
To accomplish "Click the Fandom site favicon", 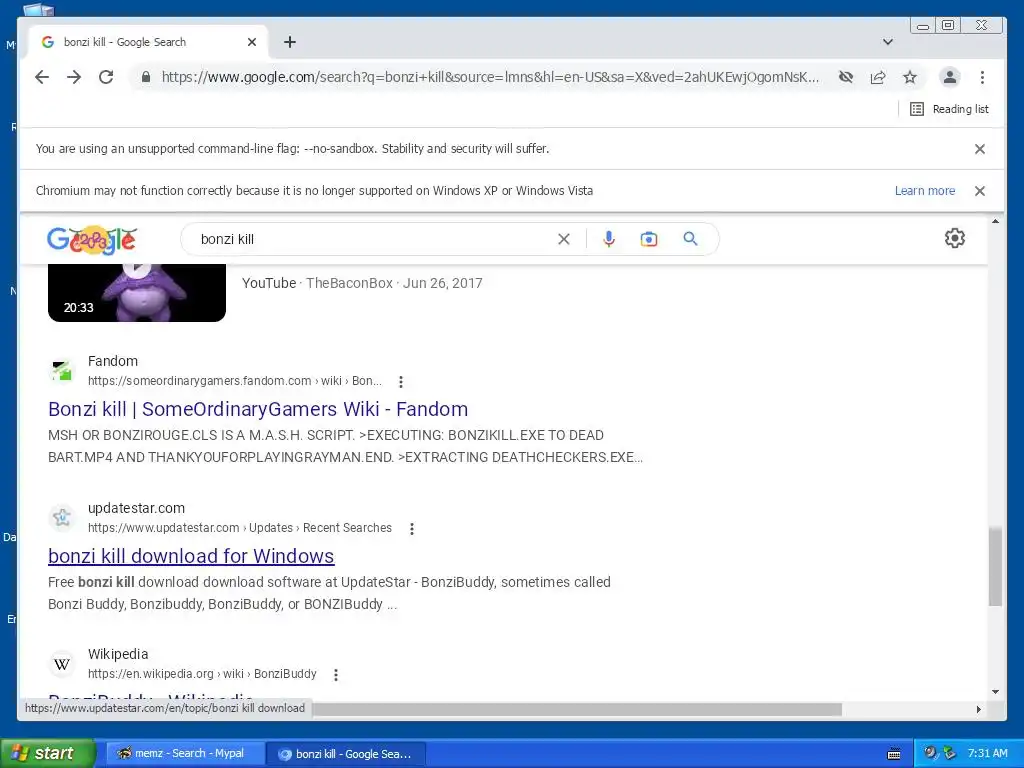I will point(62,370).
